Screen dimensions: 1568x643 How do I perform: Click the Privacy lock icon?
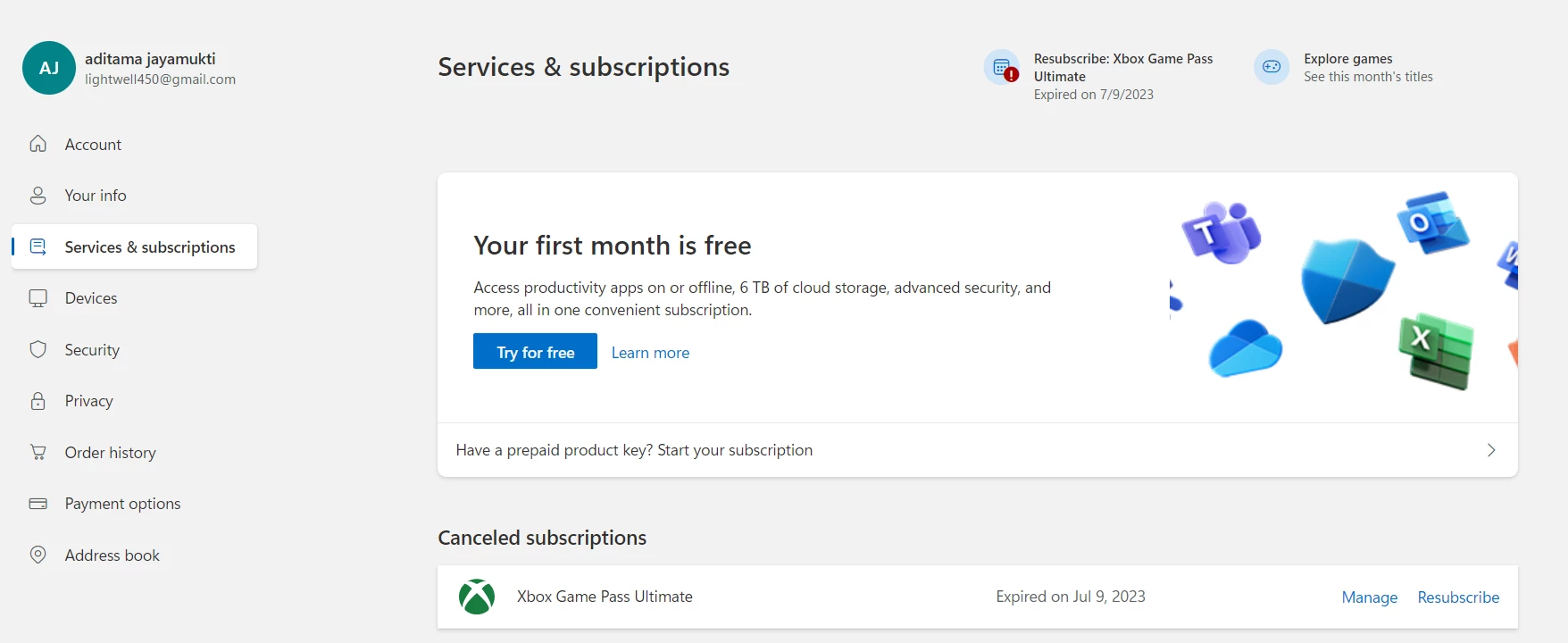38,401
